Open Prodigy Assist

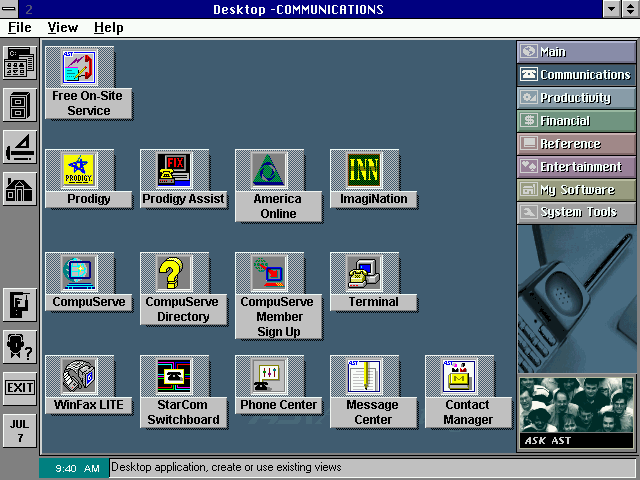coord(174,170)
